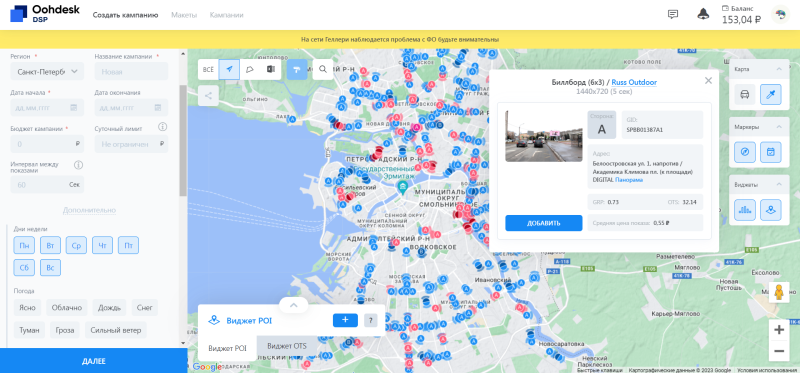Toggle the eyedropper icon in Карта panel
This screenshot has width=800, height=373.
770,94
